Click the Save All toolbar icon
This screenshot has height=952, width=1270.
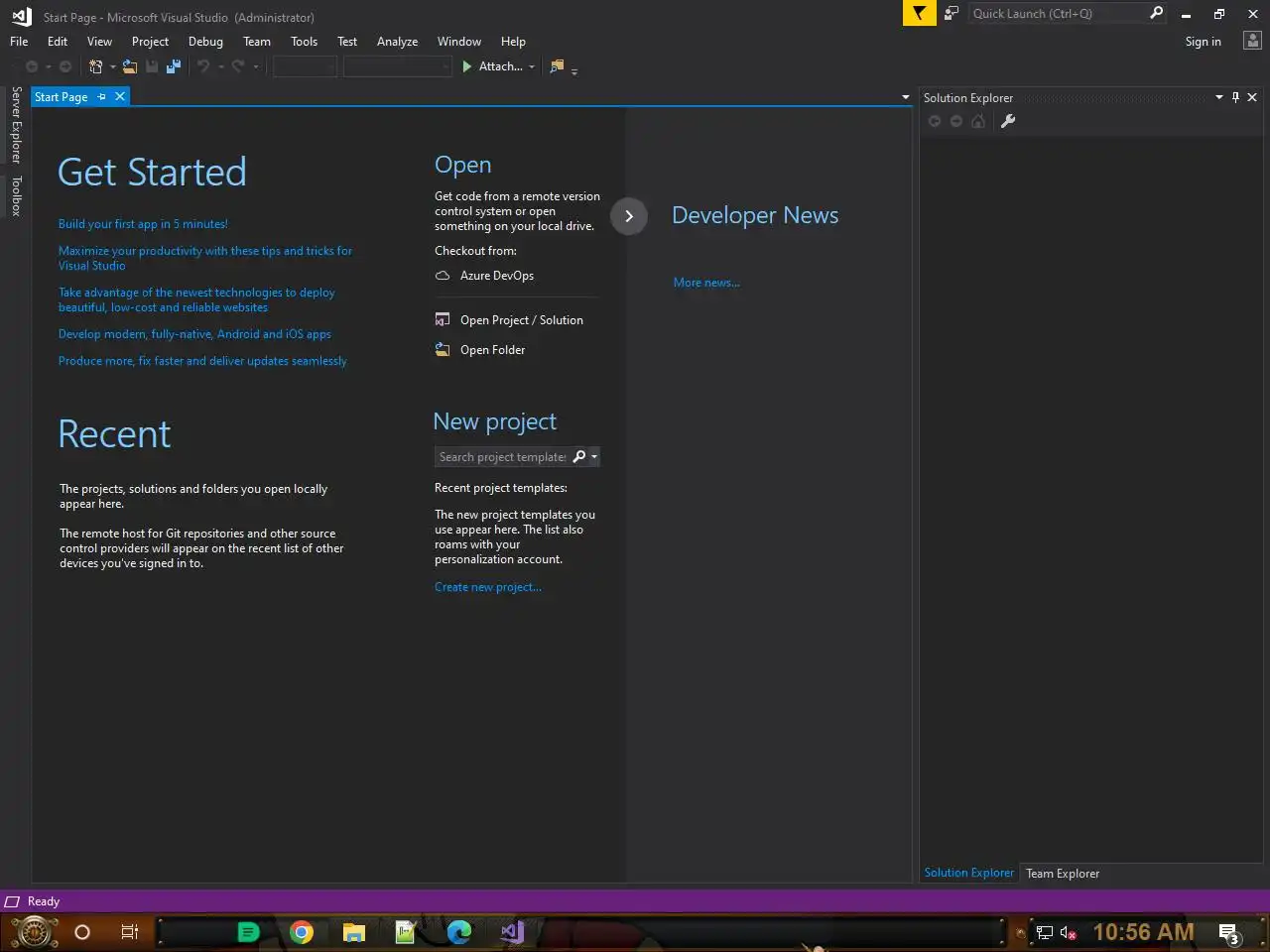[174, 66]
